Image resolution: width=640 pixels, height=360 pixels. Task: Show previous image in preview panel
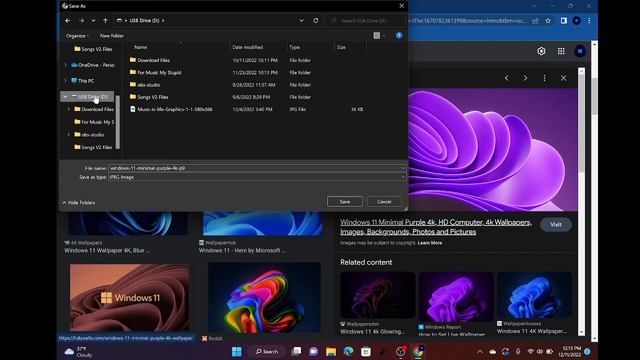(507, 78)
